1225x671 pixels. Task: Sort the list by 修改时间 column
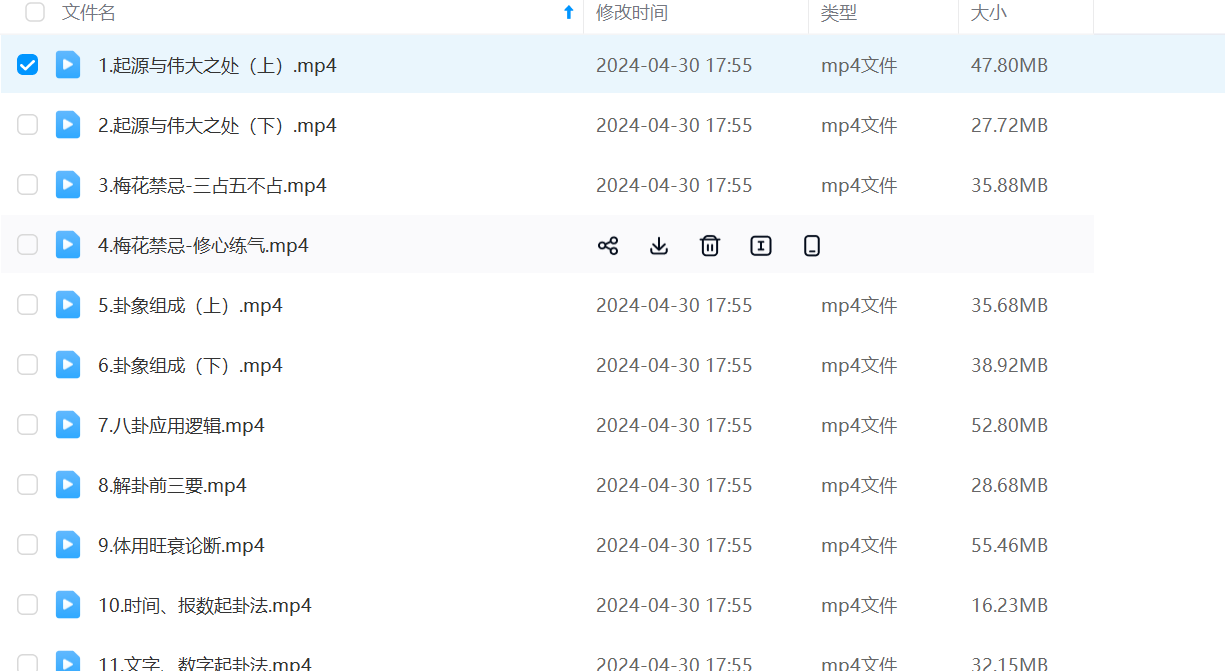pyautogui.click(x=632, y=13)
